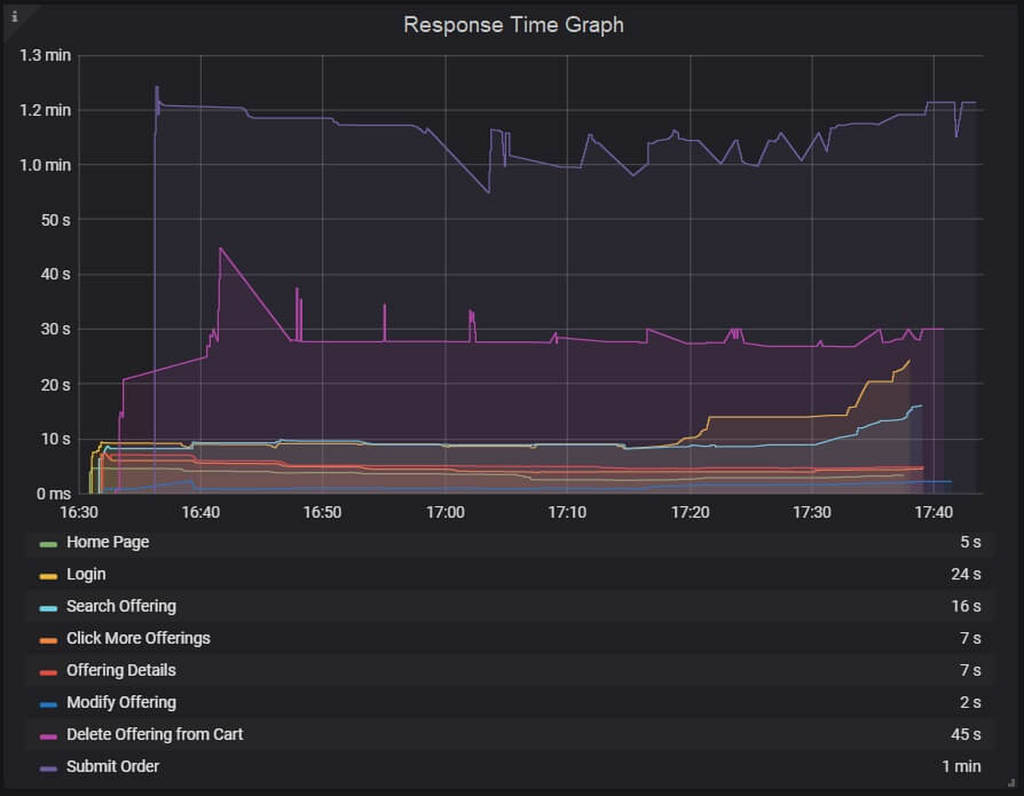Click the Click More Offerings legend label

138,638
